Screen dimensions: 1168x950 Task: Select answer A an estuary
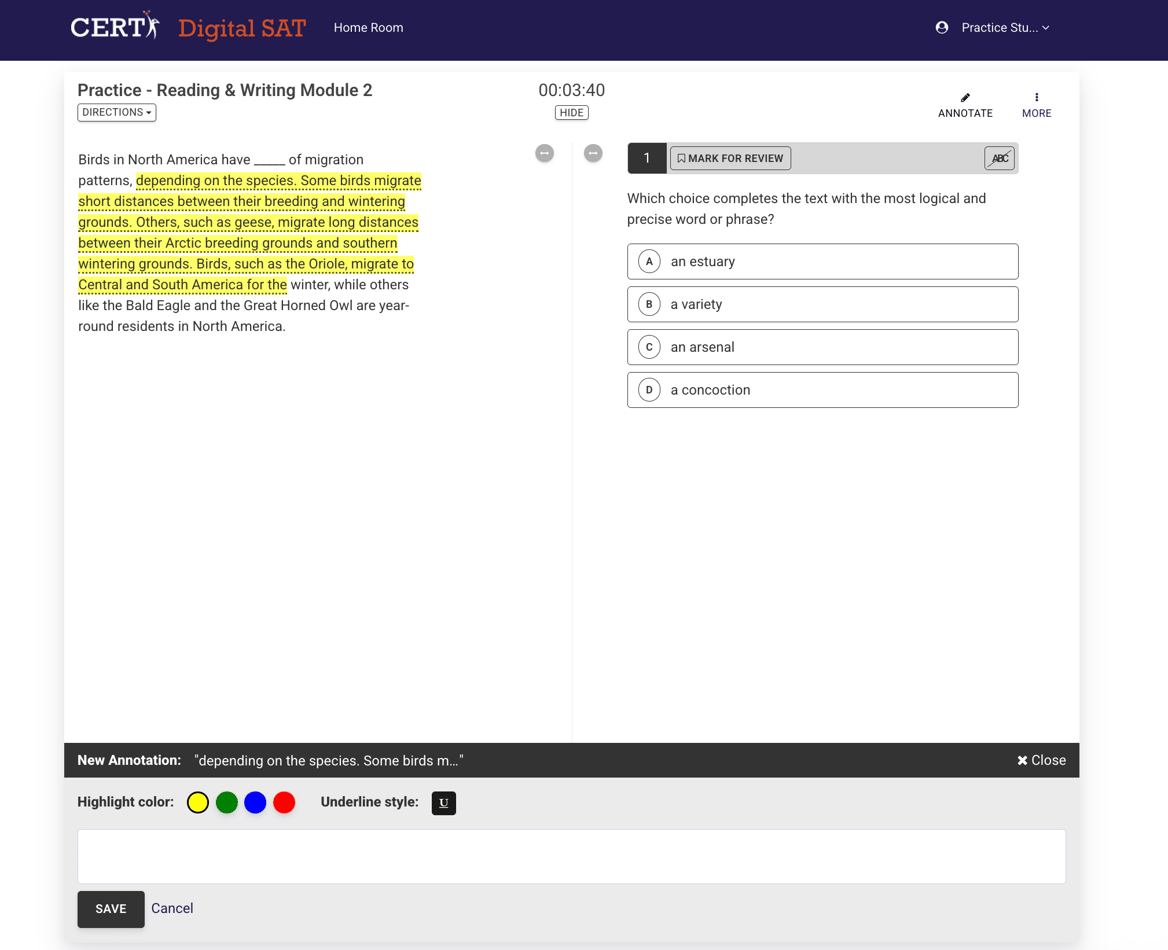click(x=822, y=262)
